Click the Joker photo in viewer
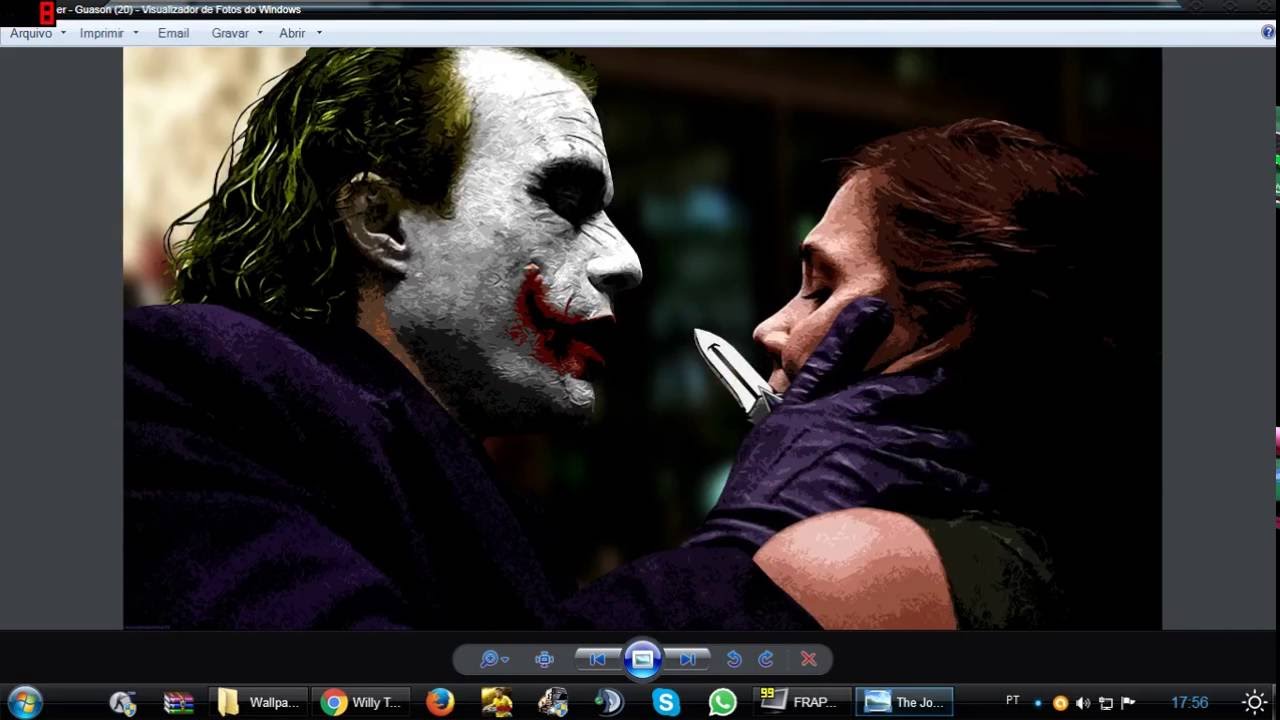This screenshot has height=720, width=1280. point(642,338)
